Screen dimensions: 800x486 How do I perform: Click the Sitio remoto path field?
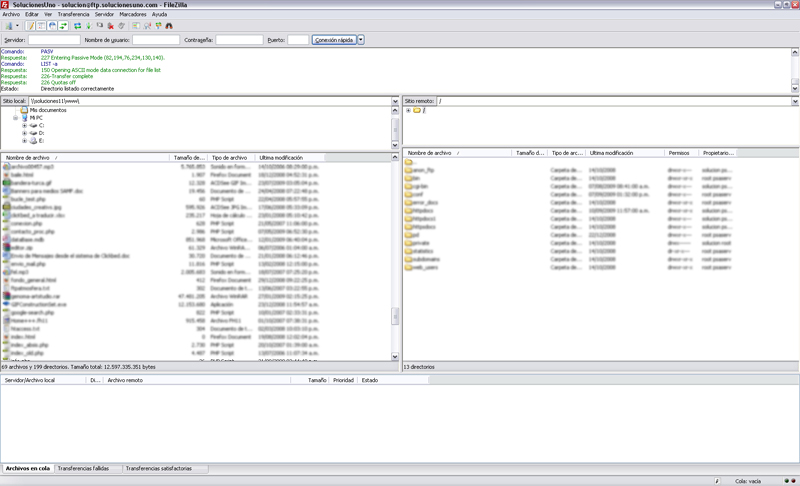point(614,101)
